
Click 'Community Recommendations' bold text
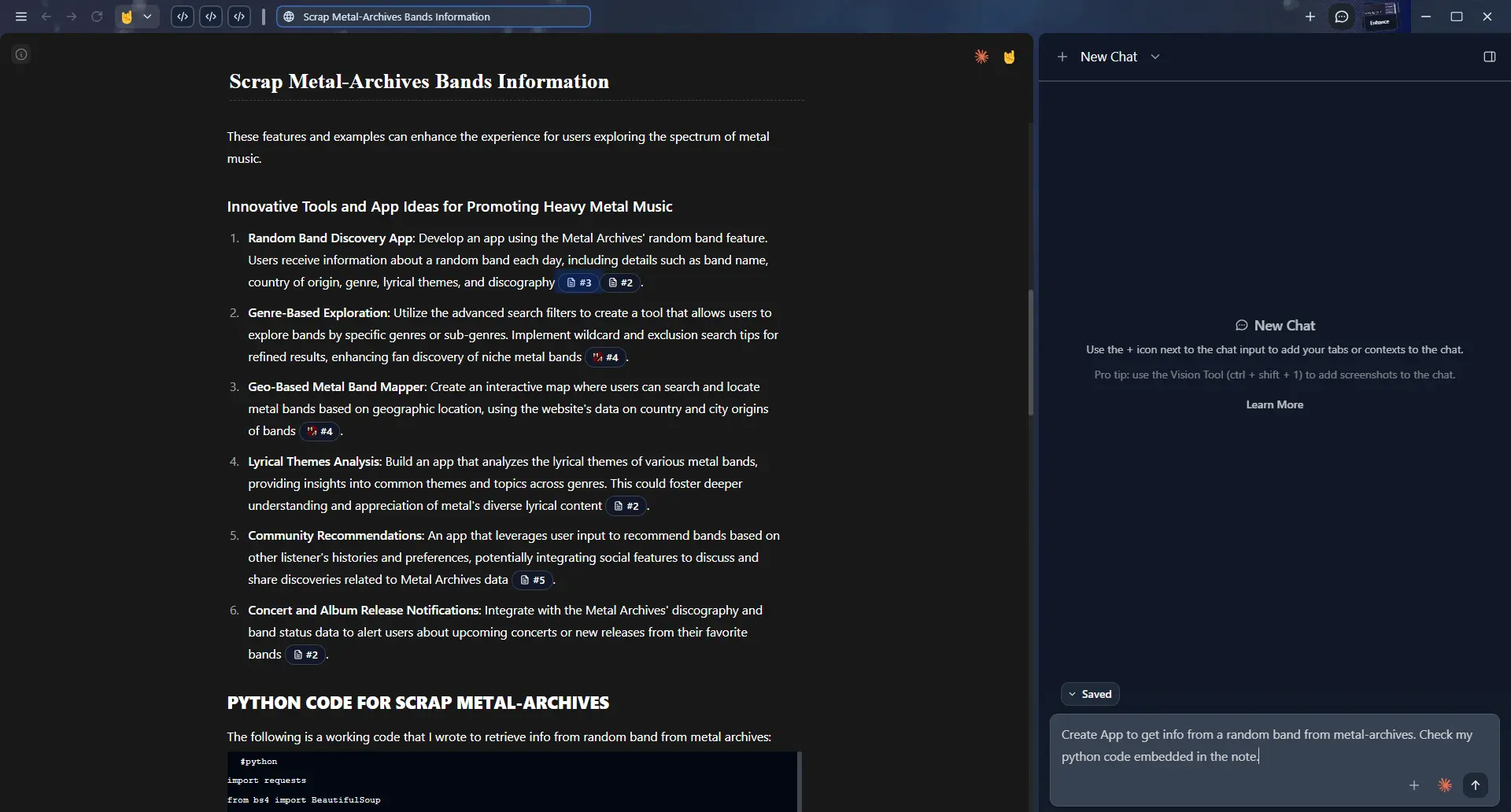tap(335, 536)
